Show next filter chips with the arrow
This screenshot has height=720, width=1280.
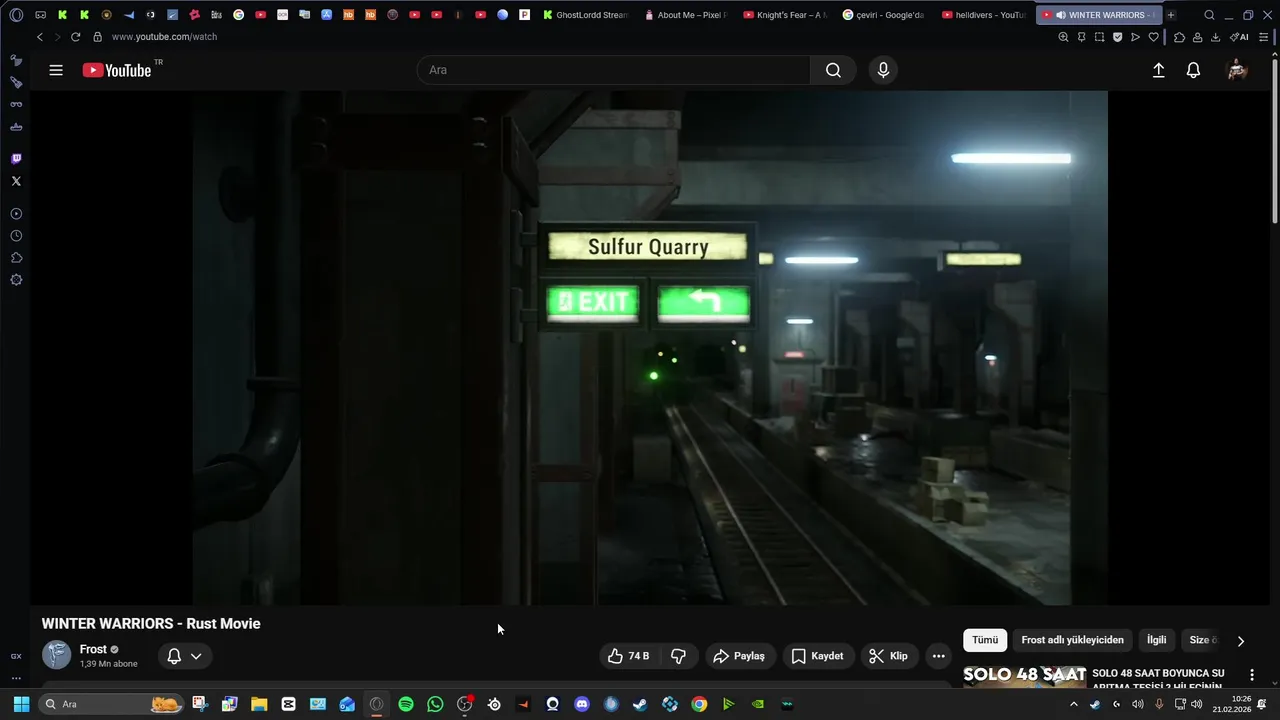tap(1241, 641)
